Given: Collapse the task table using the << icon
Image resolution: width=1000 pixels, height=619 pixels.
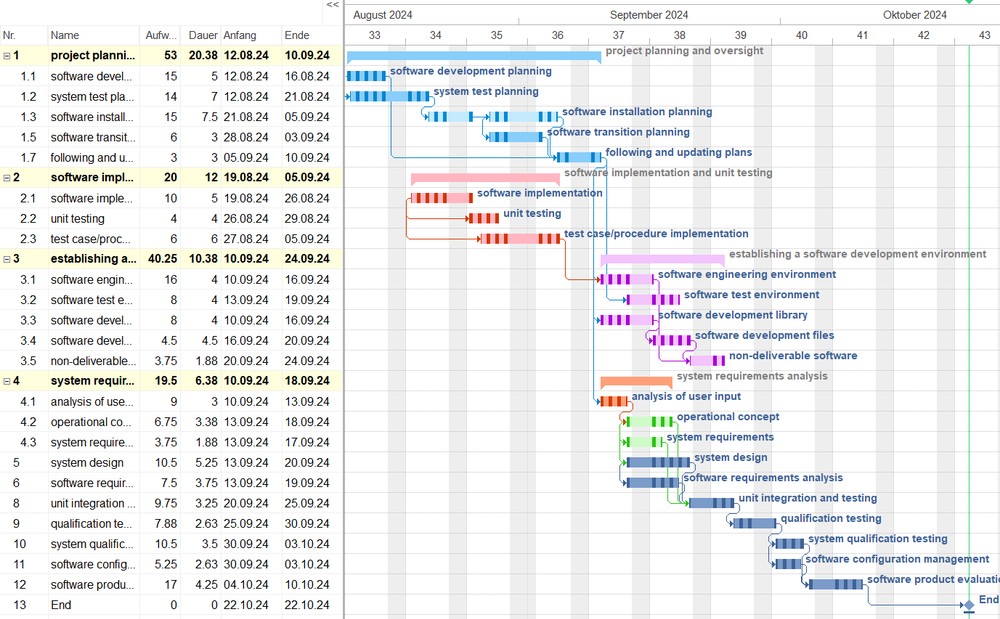Looking at the screenshot, I should 332,6.
